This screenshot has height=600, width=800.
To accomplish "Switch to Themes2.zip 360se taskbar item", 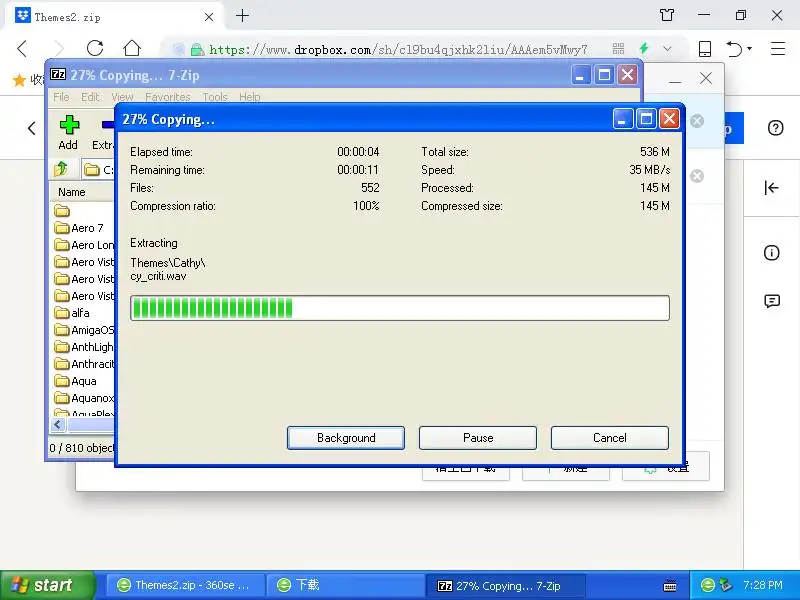I will click(x=185, y=585).
